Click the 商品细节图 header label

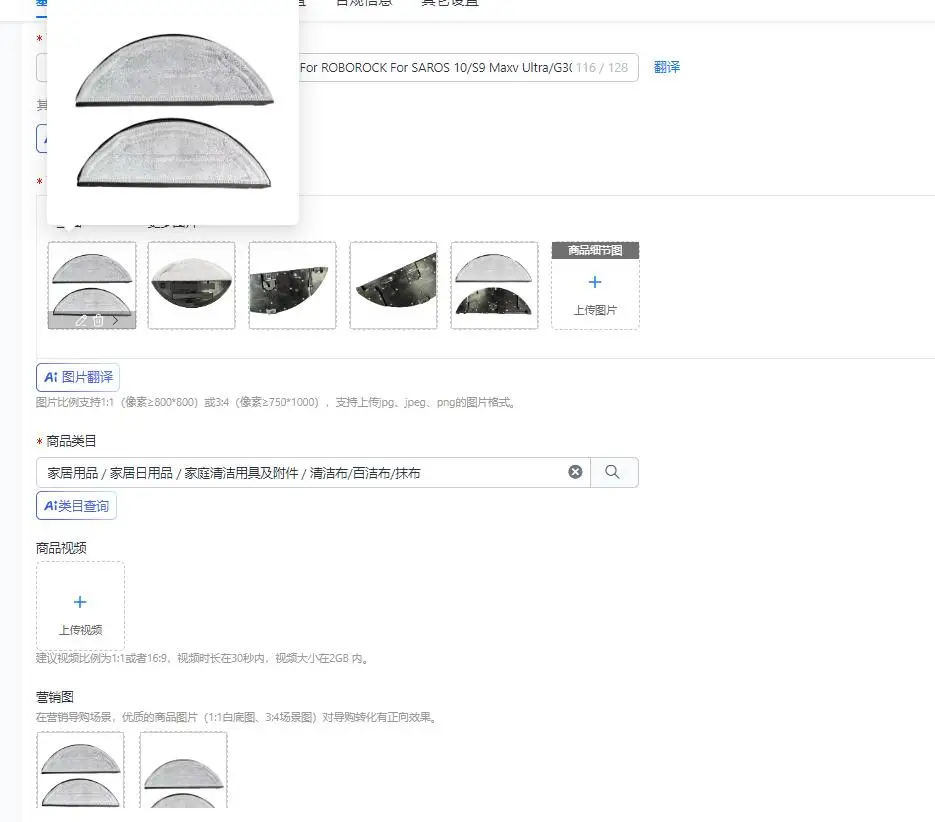595,250
